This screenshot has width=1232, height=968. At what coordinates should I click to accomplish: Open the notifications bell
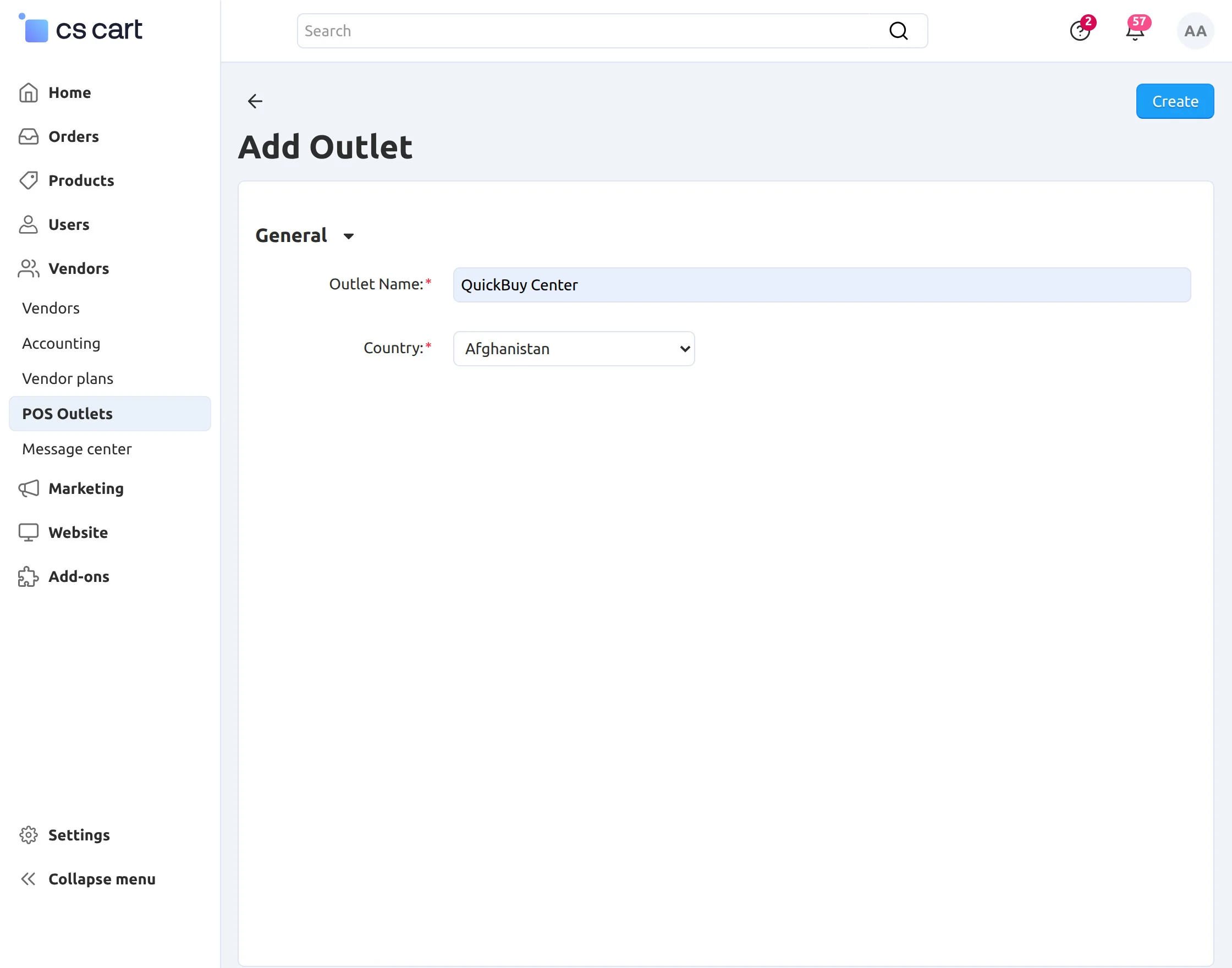pyautogui.click(x=1135, y=31)
